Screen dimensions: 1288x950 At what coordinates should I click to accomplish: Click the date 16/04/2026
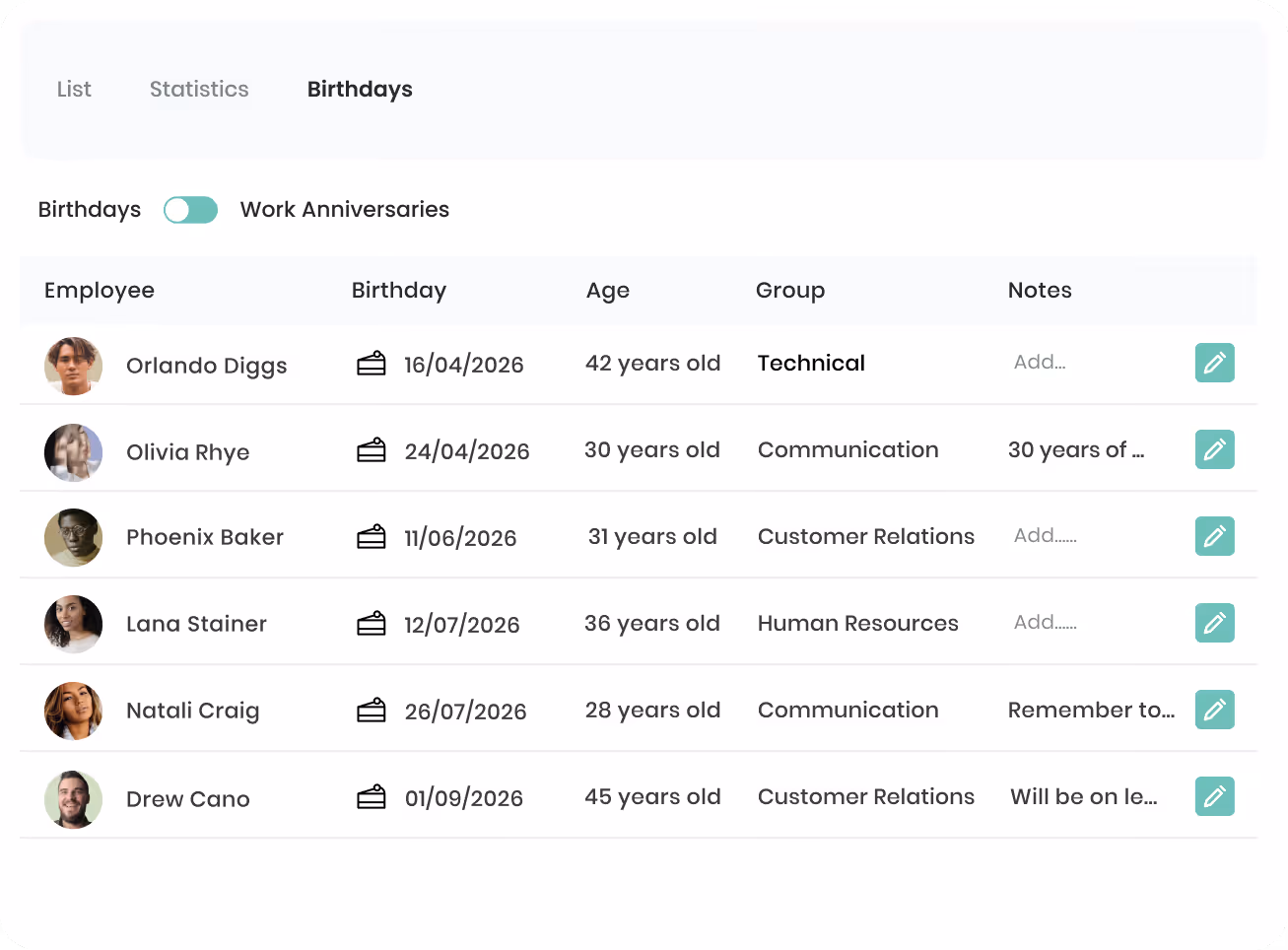point(464,365)
